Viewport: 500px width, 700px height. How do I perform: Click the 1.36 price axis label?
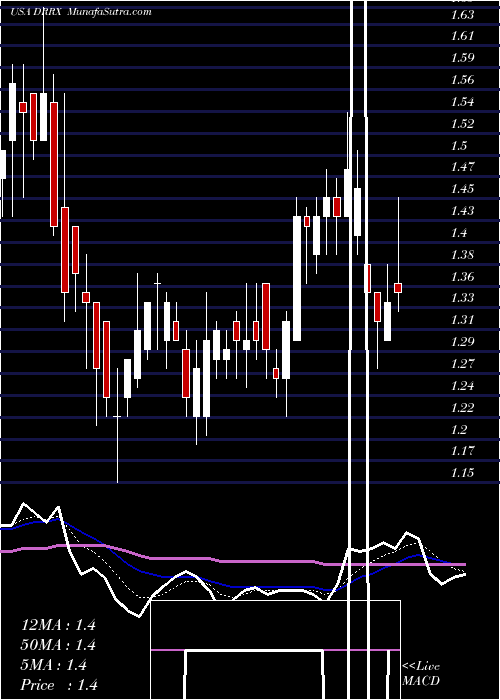tap(463, 276)
